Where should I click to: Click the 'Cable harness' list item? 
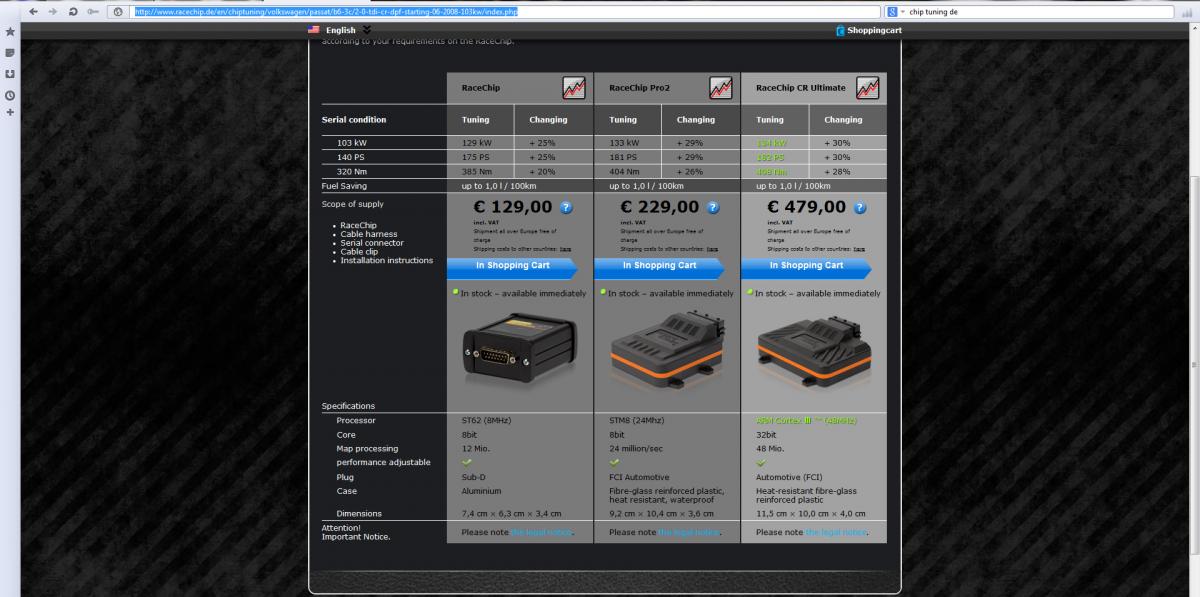(369, 235)
